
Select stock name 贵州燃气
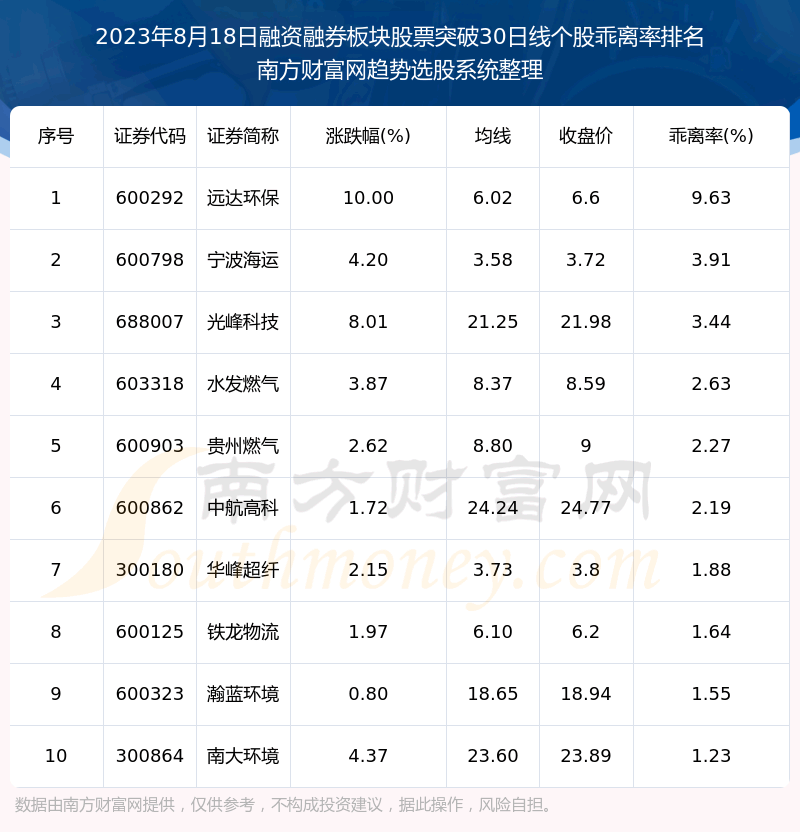243,446
